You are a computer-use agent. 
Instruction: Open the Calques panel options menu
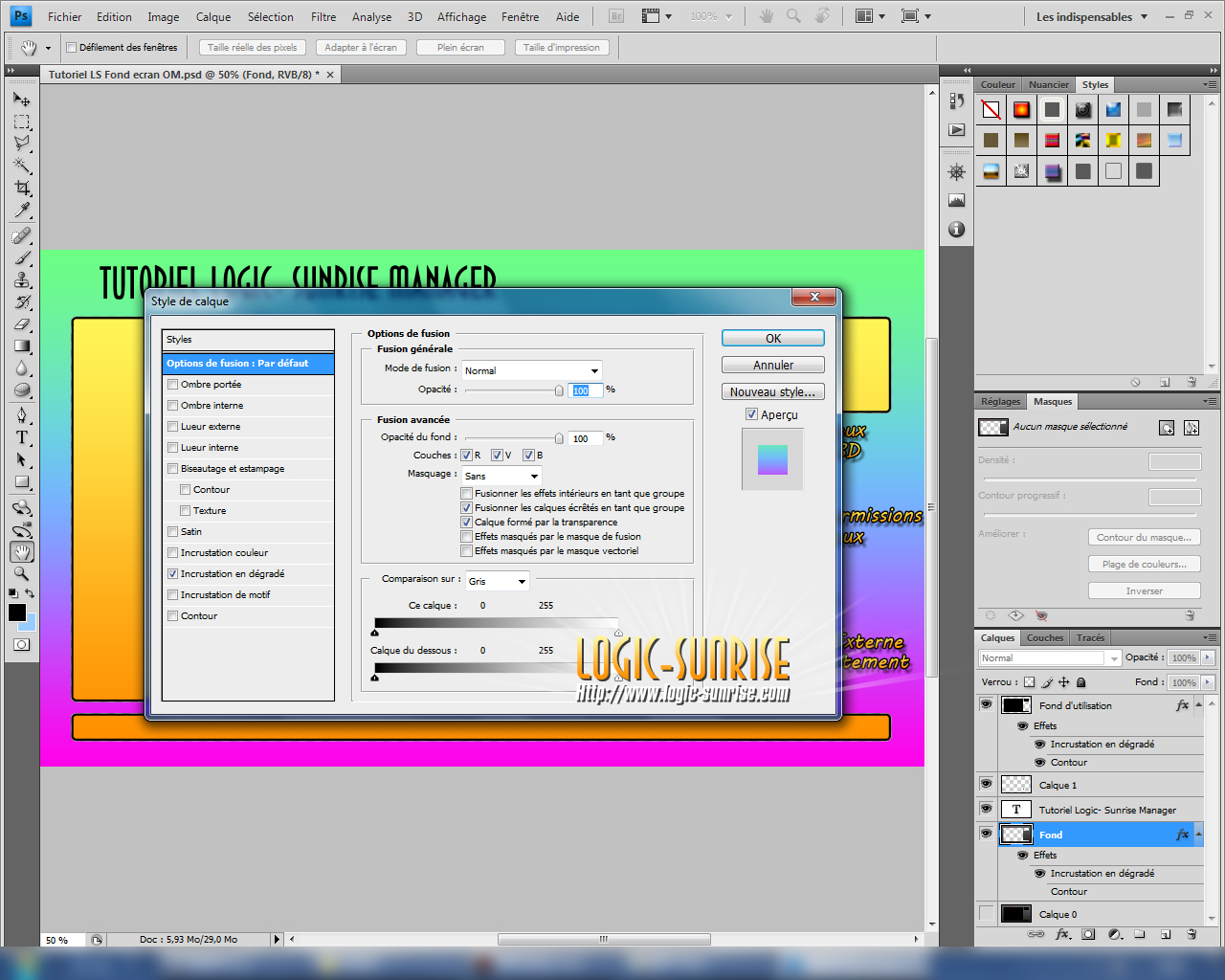pyautogui.click(x=1209, y=637)
